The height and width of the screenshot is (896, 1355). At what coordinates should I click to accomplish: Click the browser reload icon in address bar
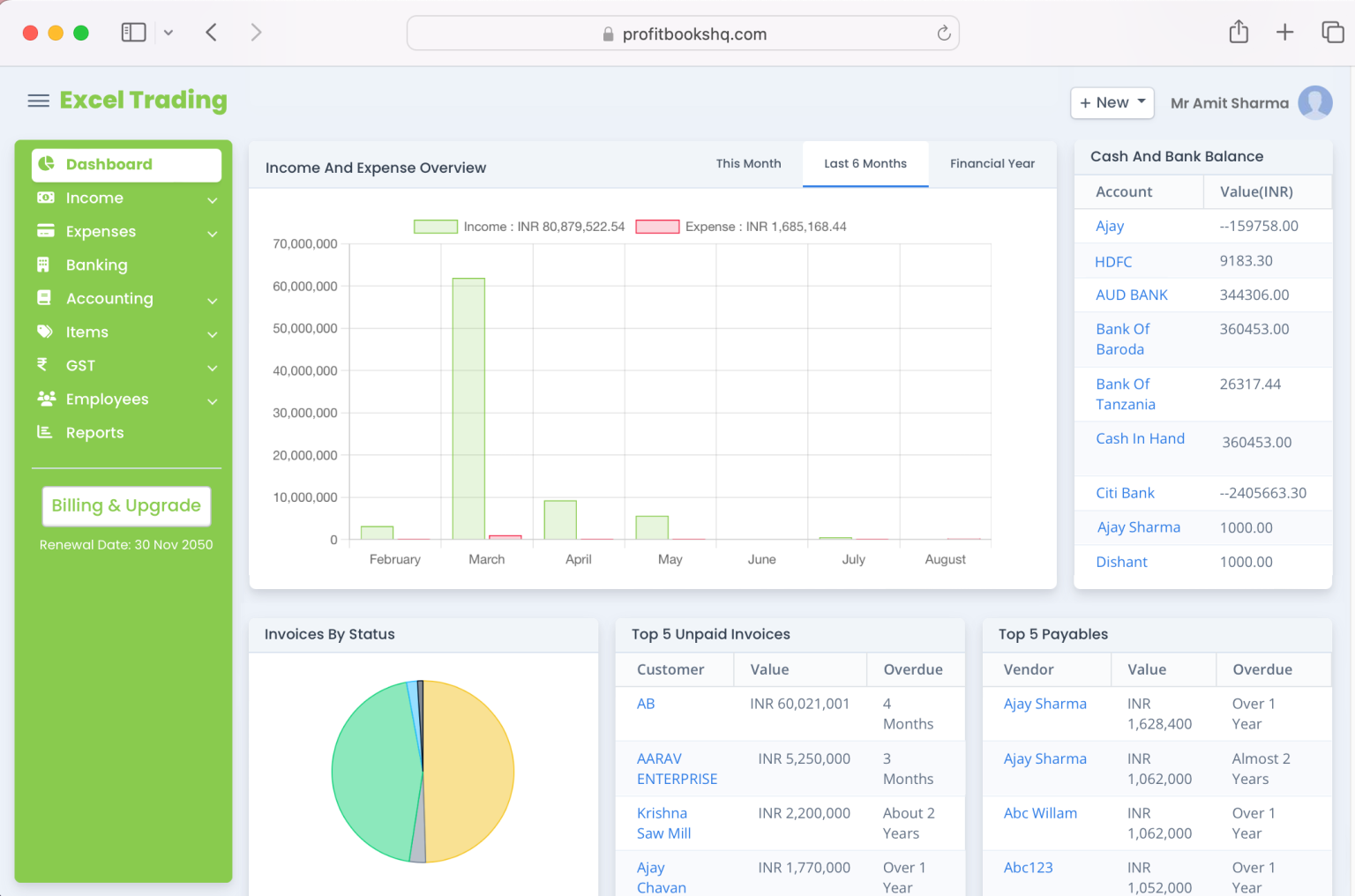coord(943,33)
